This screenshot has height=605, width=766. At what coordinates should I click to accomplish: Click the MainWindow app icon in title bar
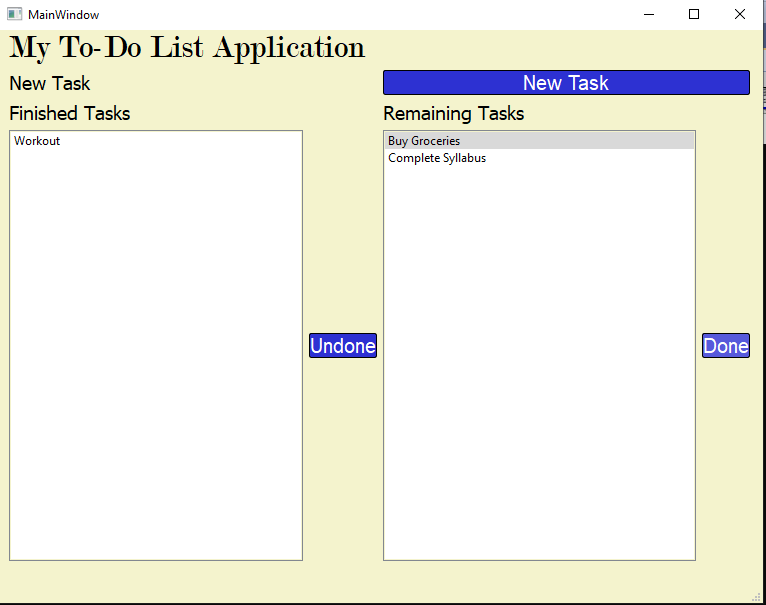point(15,14)
